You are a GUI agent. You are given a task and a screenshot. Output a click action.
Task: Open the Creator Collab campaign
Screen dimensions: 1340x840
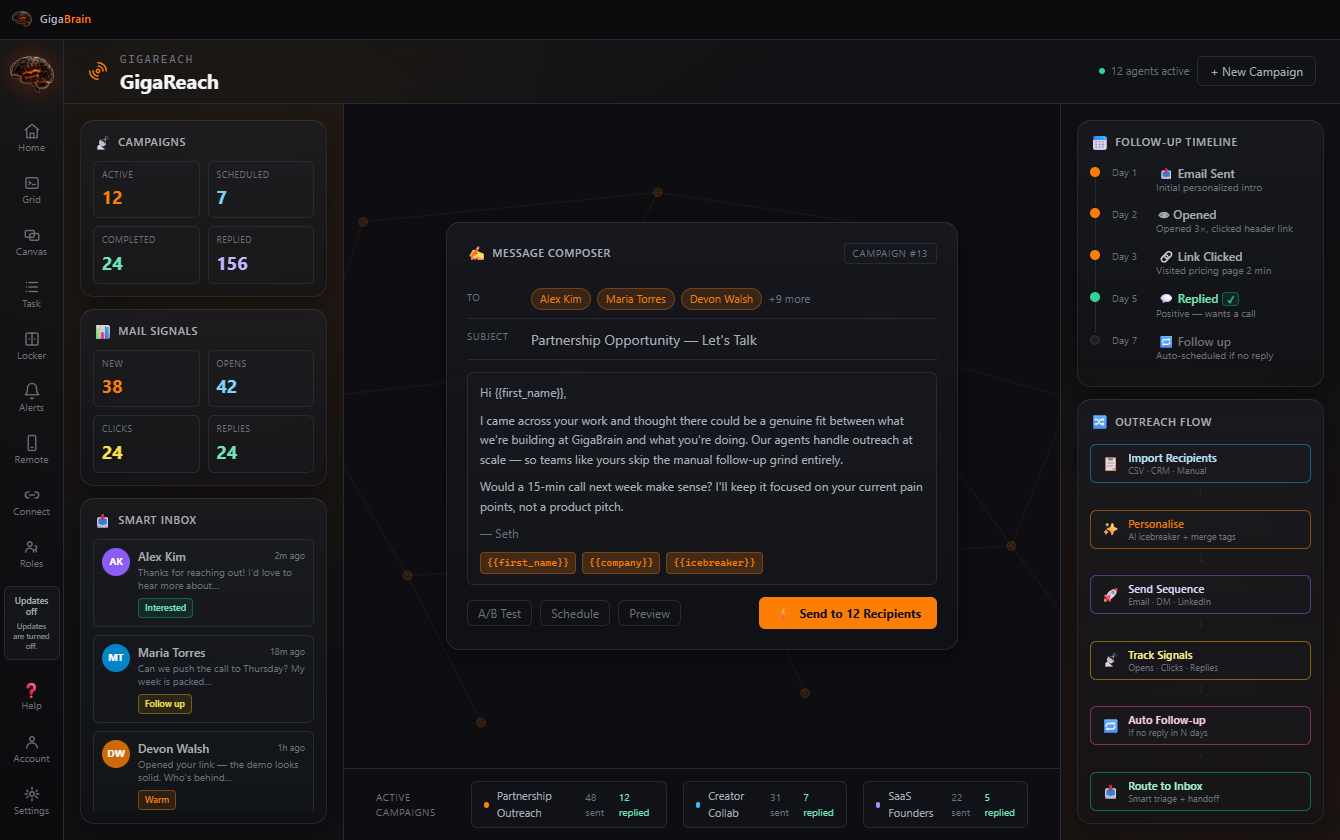[x=765, y=805]
